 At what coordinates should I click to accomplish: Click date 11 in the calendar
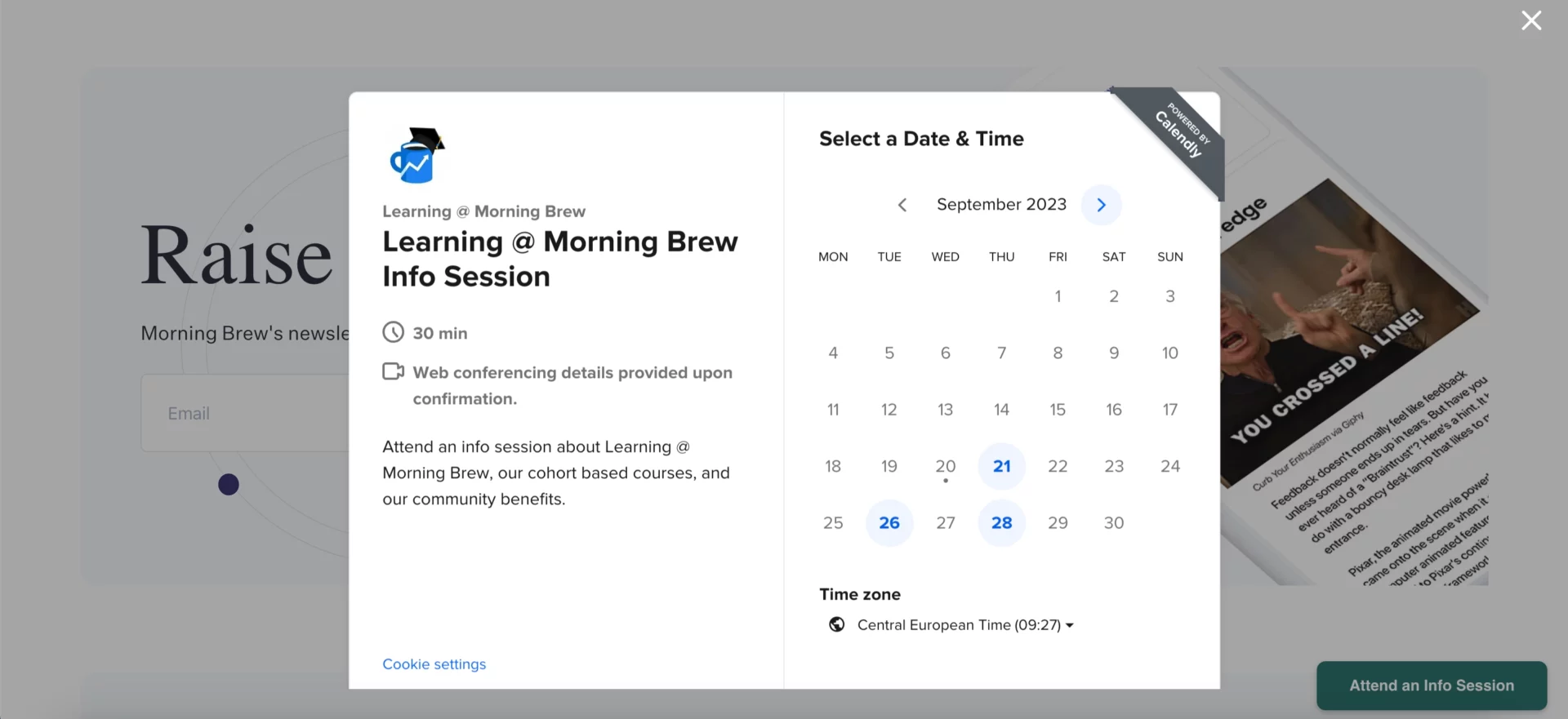click(833, 410)
